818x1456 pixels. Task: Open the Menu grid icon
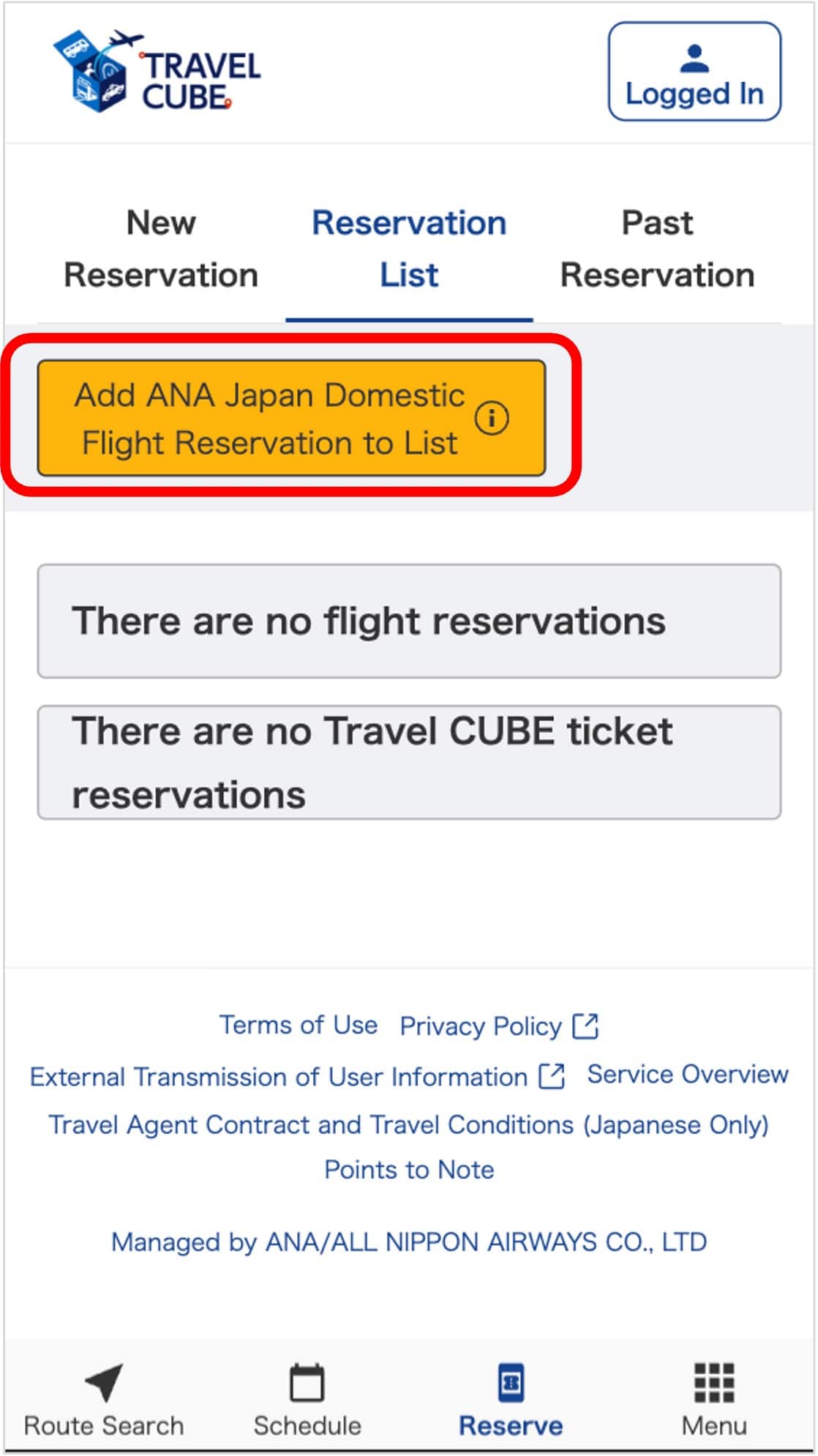point(714,1382)
